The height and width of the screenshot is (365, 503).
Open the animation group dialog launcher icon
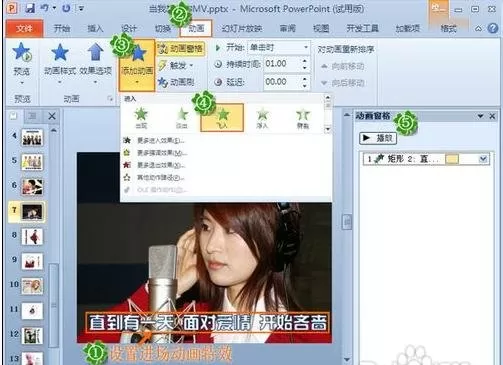(x=110, y=98)
